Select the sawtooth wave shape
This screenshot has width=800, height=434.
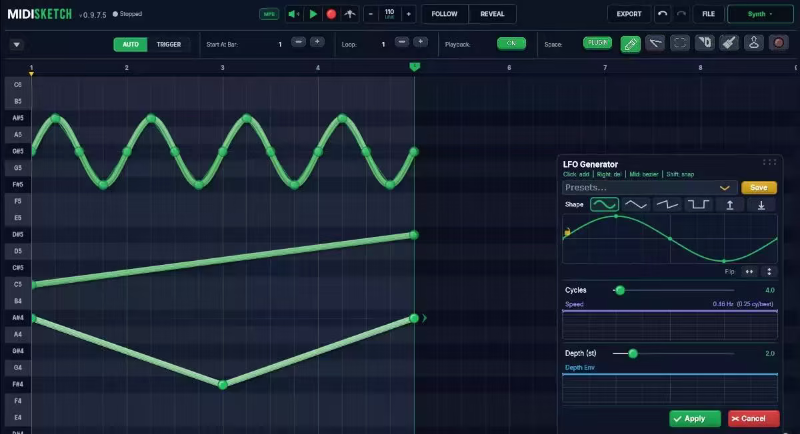pyautogui.click(x=667, y=205)
